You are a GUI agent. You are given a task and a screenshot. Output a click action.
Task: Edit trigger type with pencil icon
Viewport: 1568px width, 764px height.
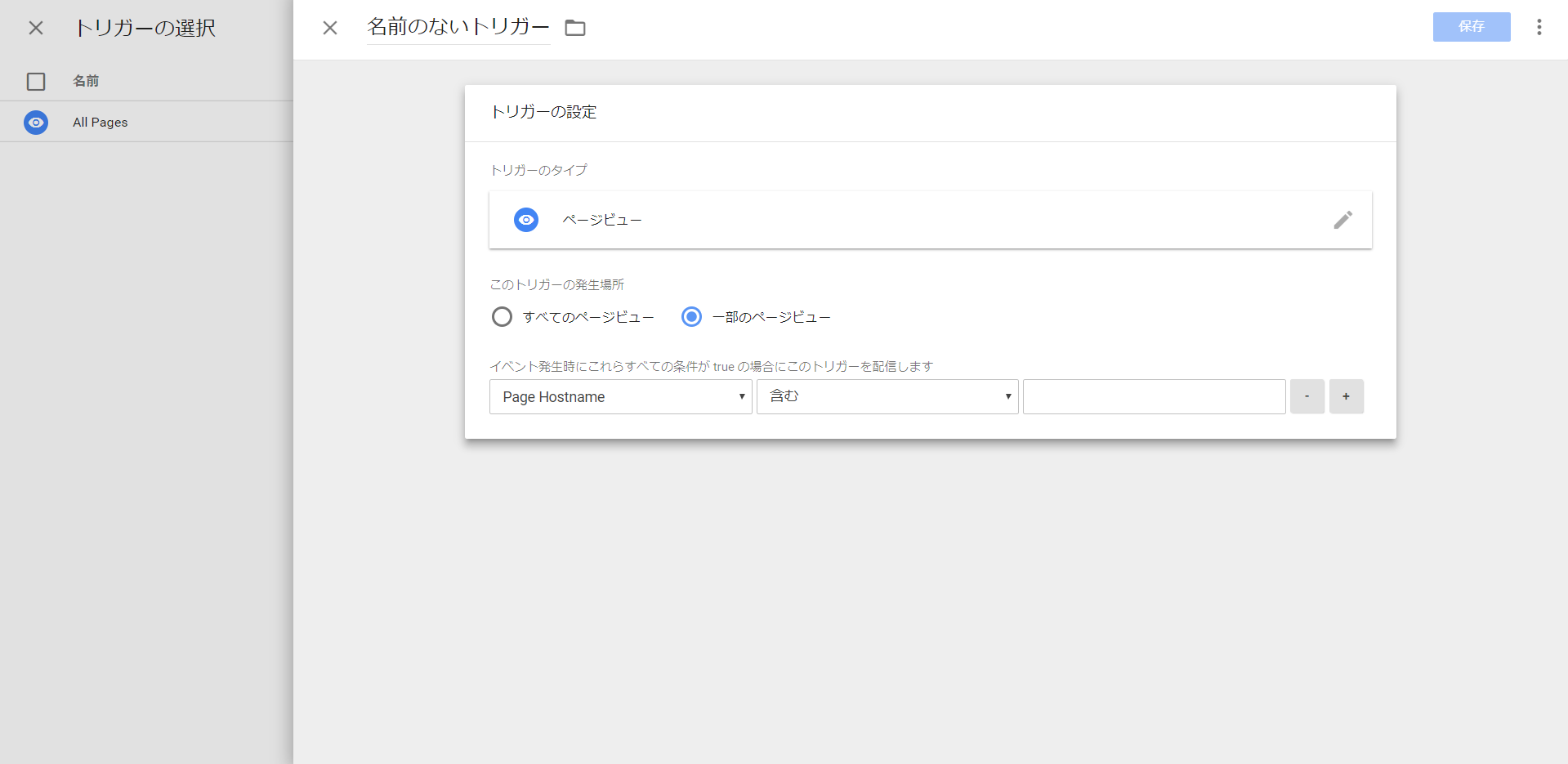click(1342, 220)
